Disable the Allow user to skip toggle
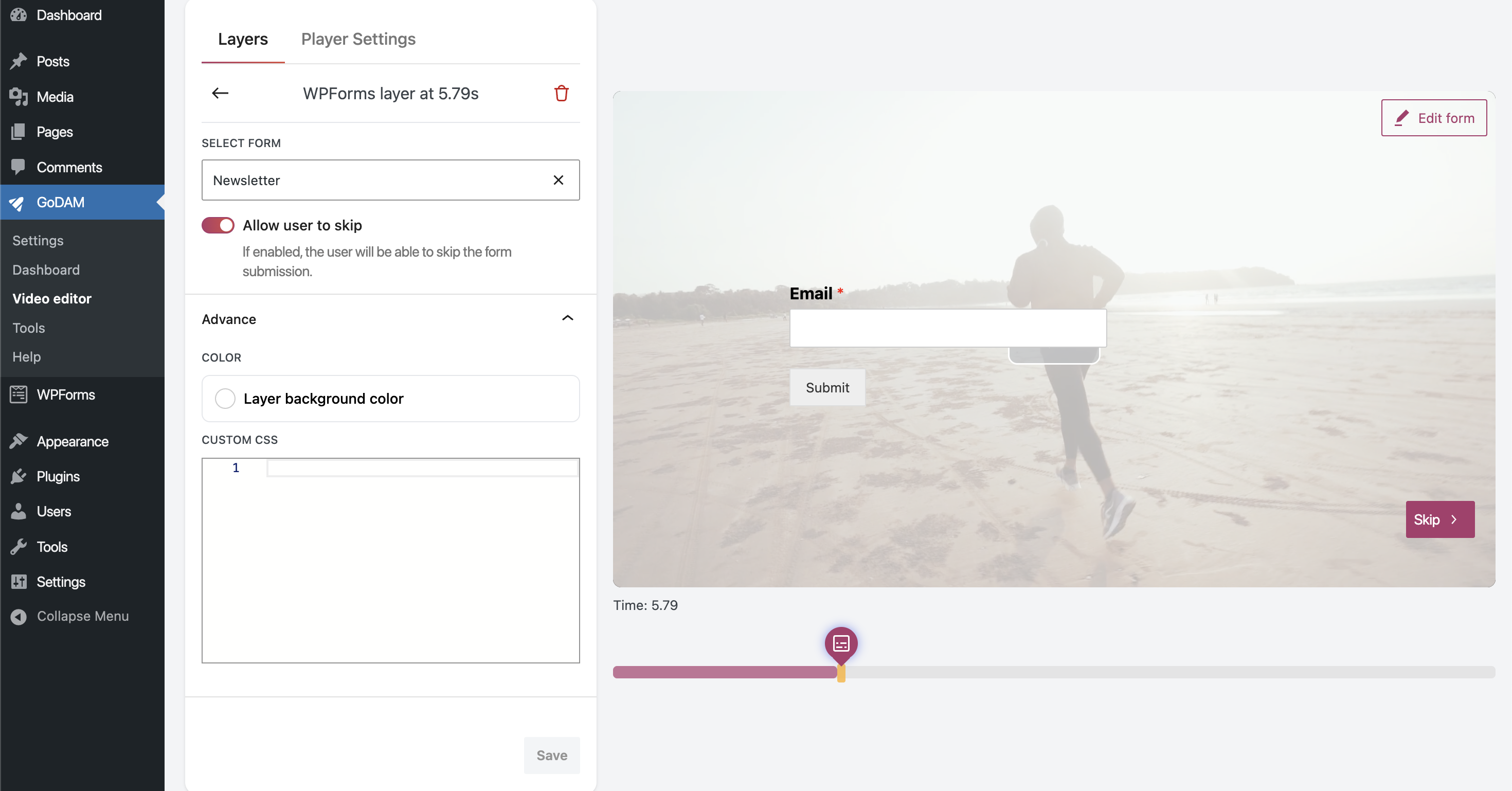The width and height of the screenshot is (1512, 791). [218, 225]
